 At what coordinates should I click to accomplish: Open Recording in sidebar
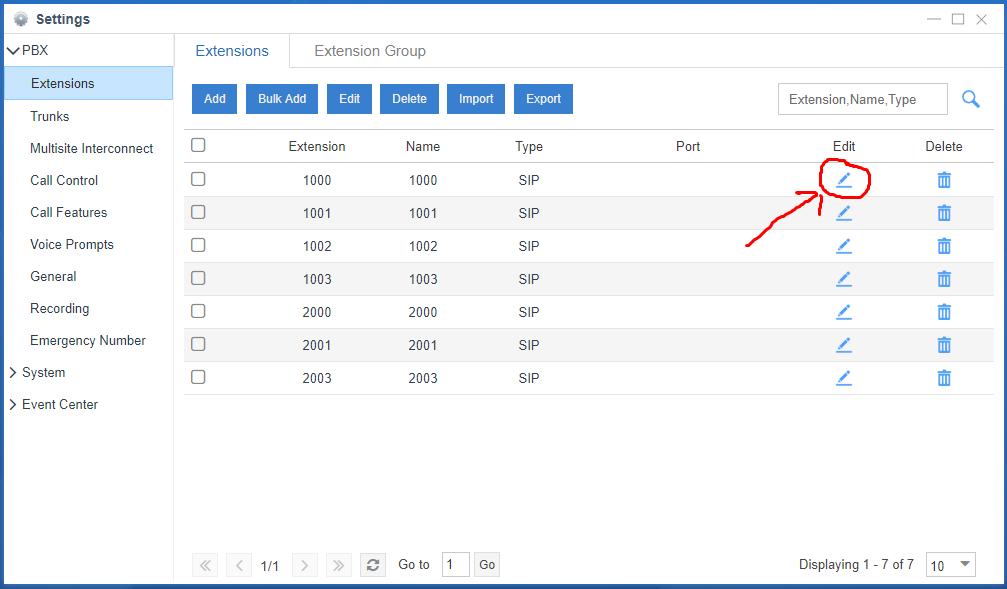59,309
